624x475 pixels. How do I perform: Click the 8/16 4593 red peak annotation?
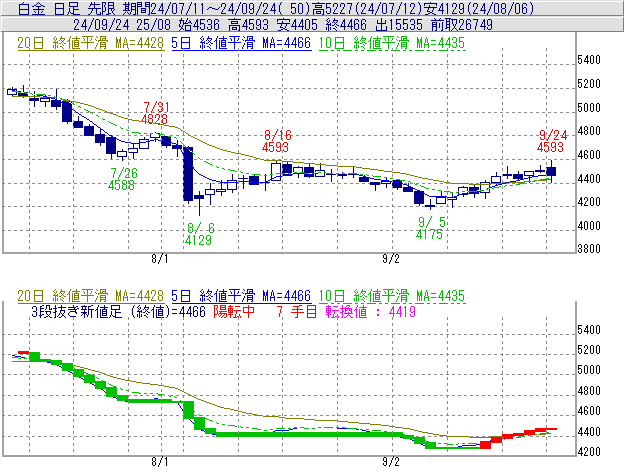(x=276, y=141)
